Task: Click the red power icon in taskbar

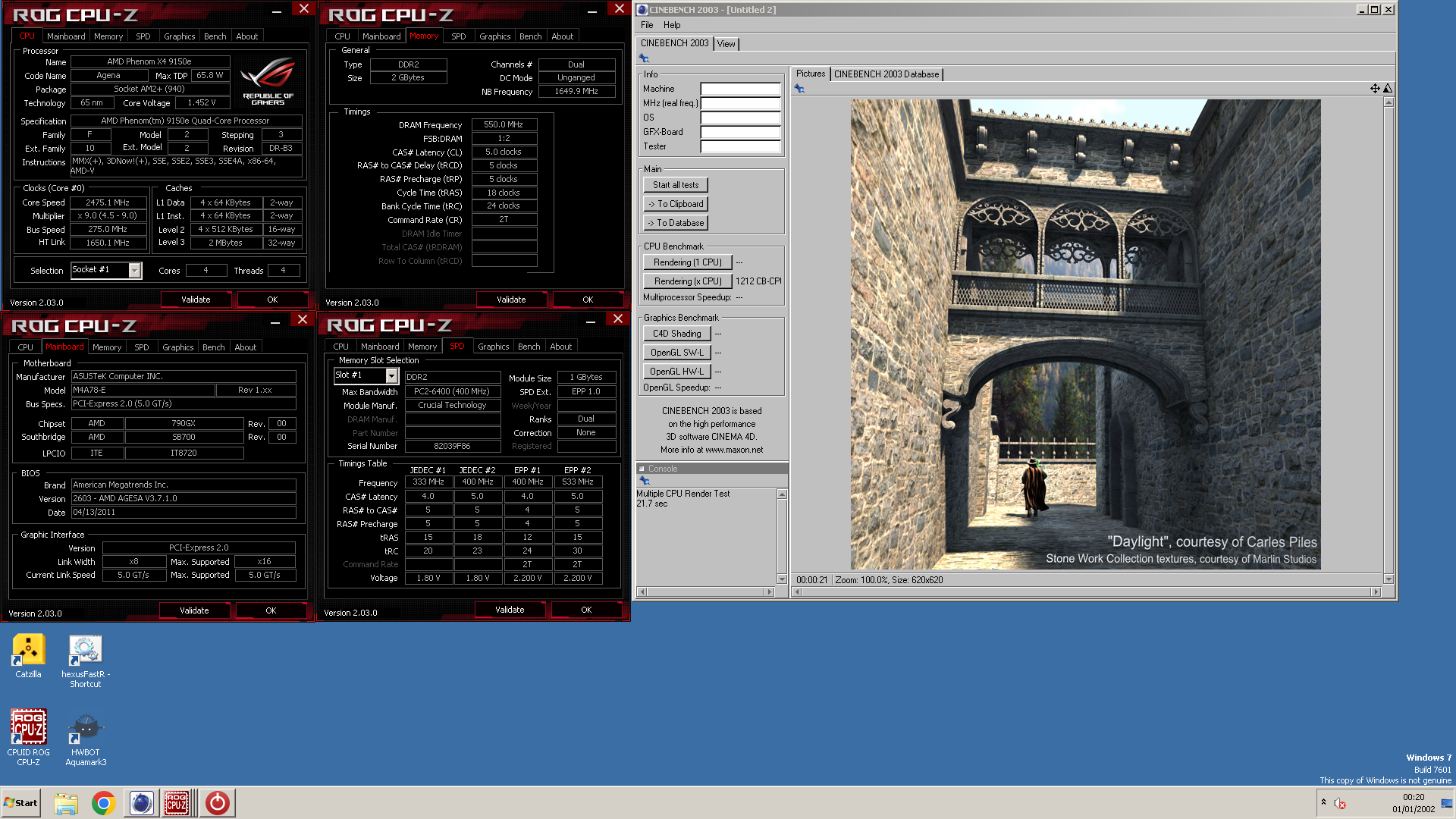Action: pyautogui.click(x=217, y=803)
